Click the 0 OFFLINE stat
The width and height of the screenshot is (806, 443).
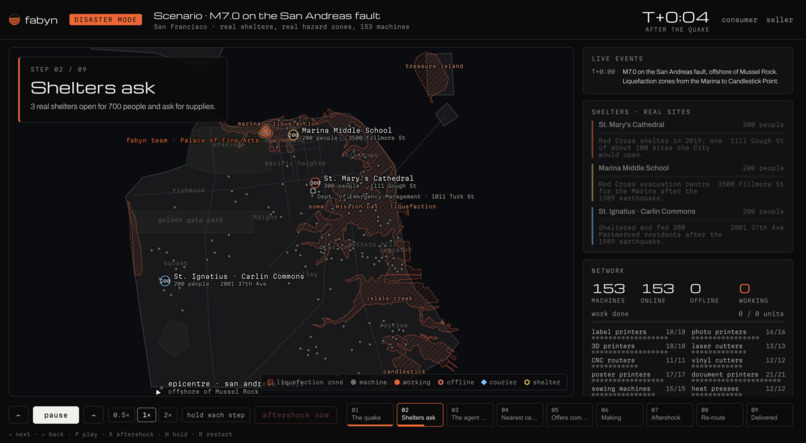[704, 292]
